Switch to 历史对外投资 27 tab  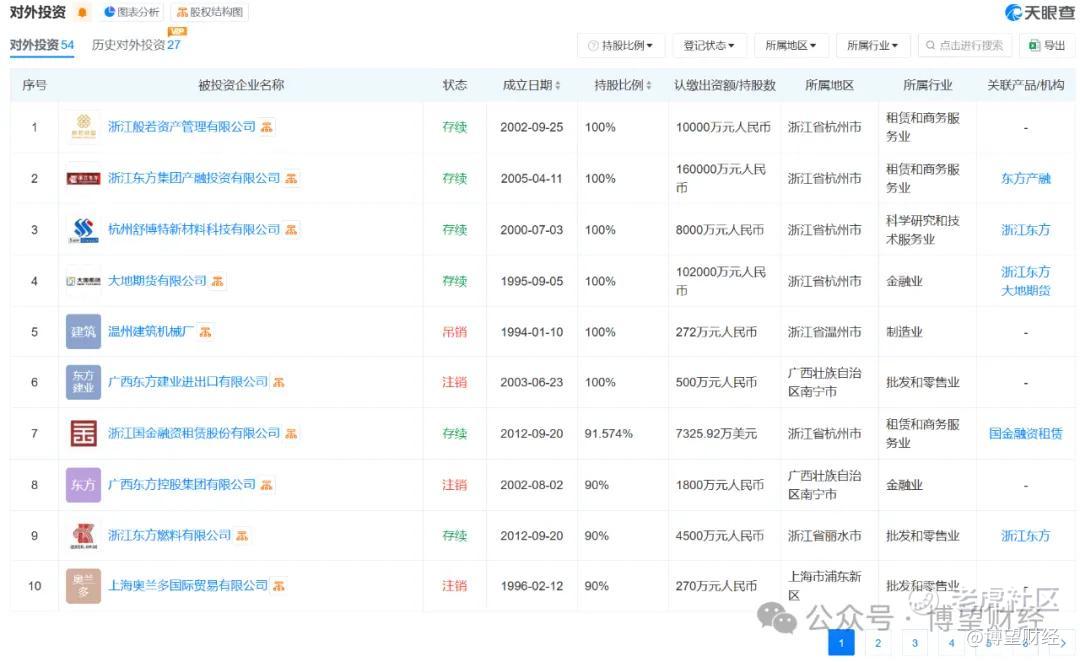[x=136, y=45]
